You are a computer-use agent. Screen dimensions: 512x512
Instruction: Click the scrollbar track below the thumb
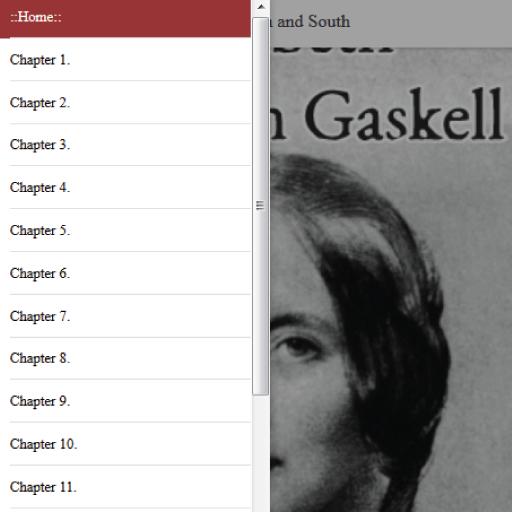click(261, 453)
